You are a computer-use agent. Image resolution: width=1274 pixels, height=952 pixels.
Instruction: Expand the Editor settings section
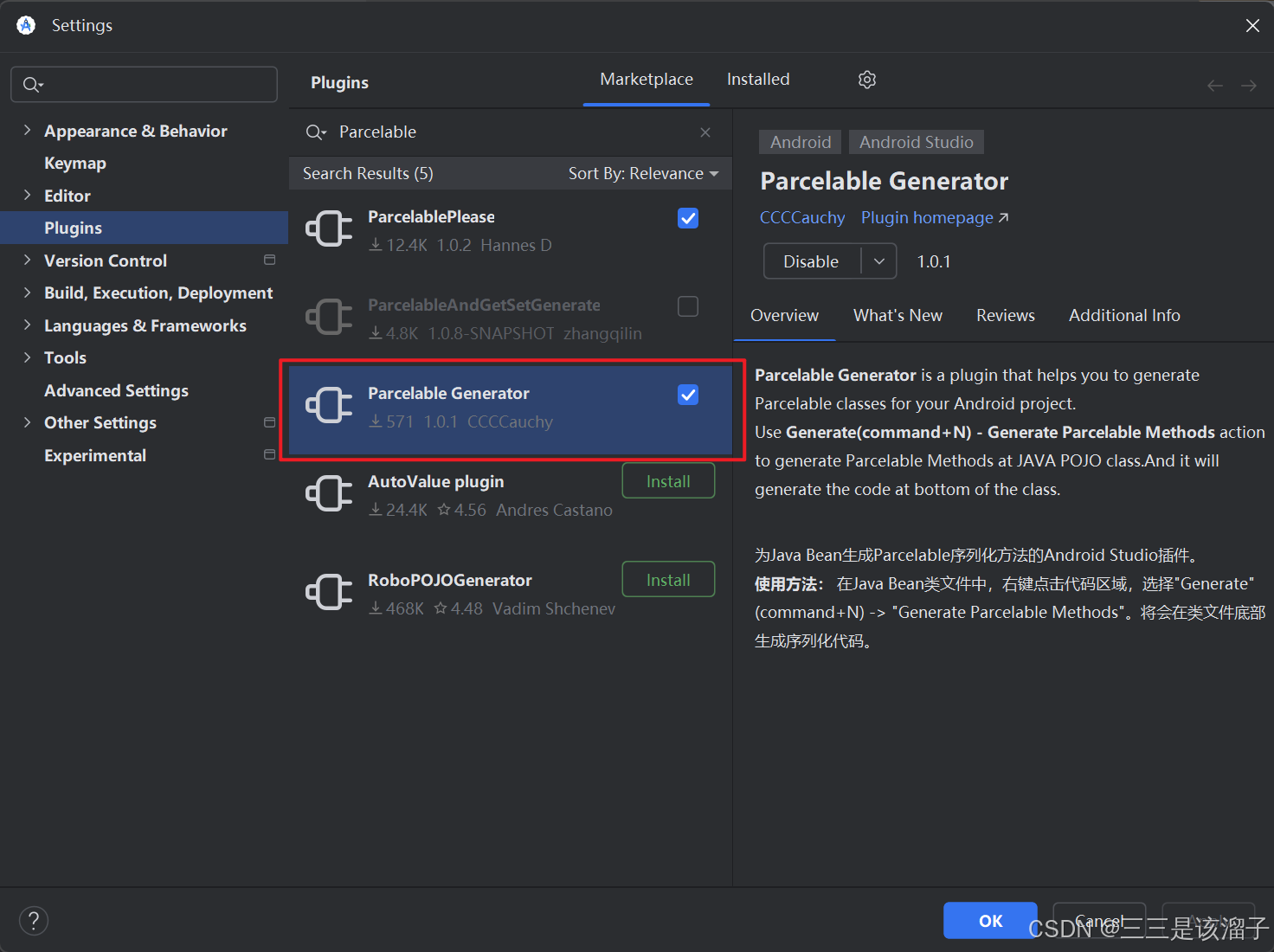click(27, 195)
